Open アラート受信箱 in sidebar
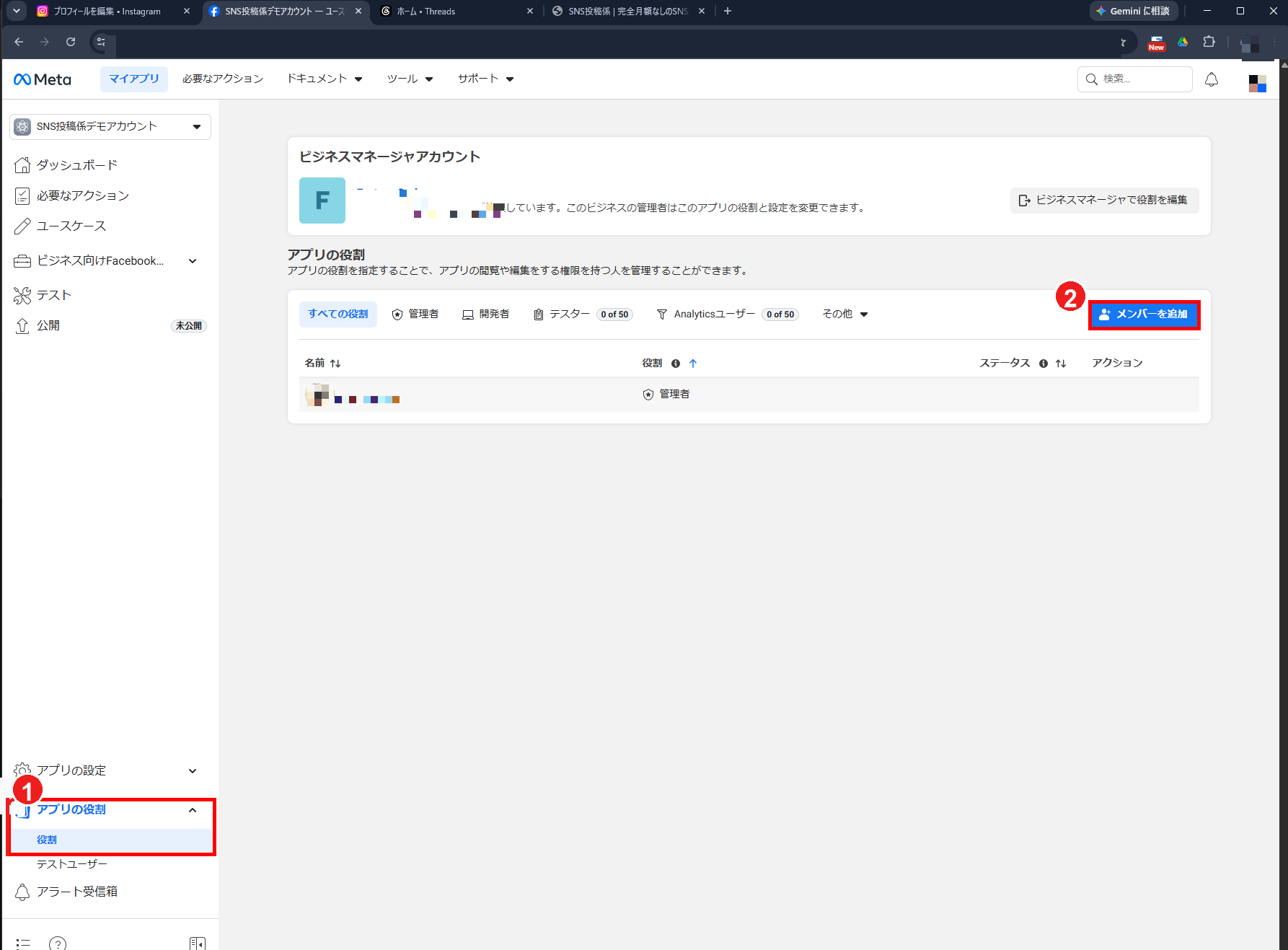 tap(77, 892)
